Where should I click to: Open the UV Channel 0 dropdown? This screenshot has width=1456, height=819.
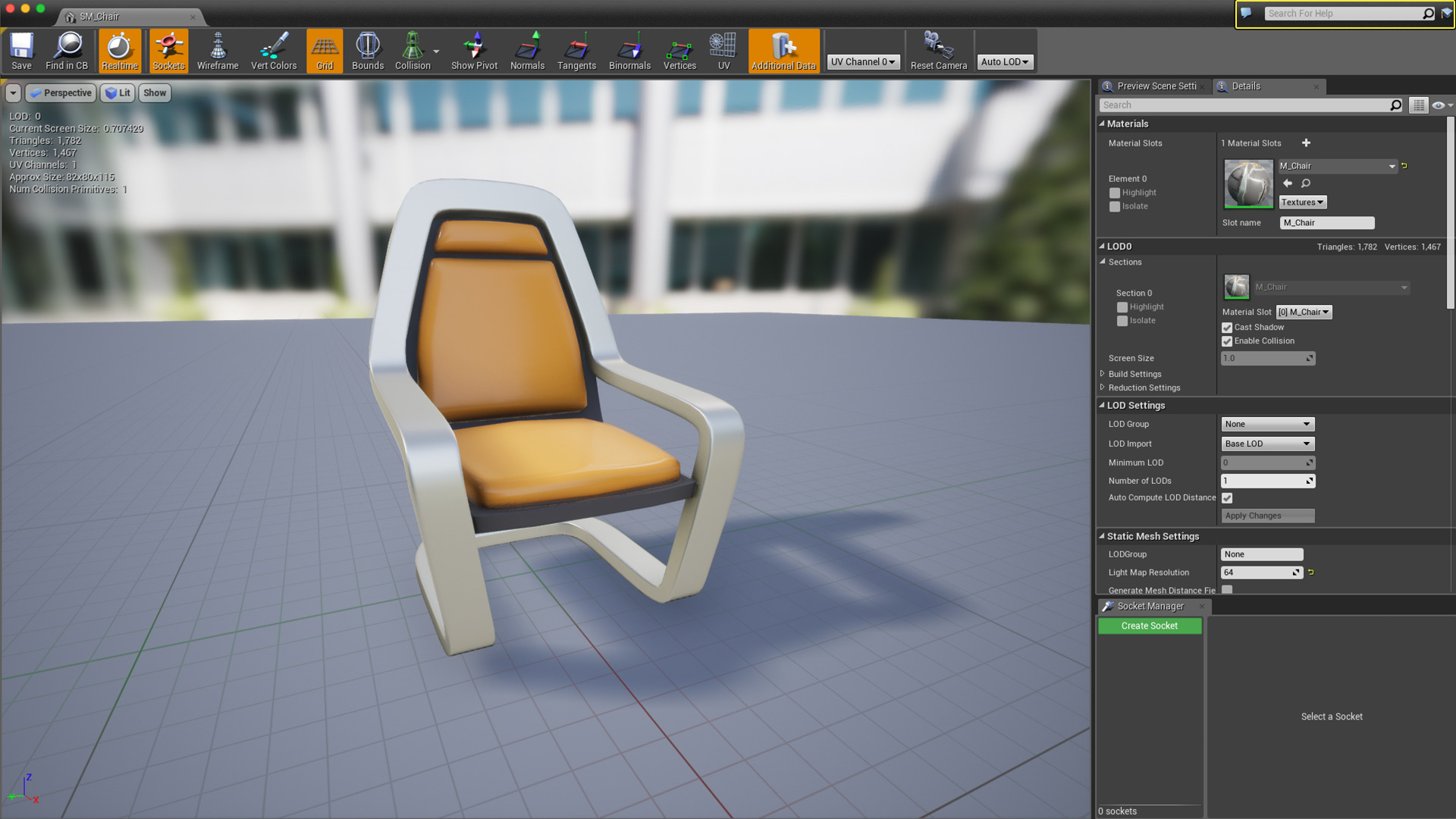tap(863, 62)
